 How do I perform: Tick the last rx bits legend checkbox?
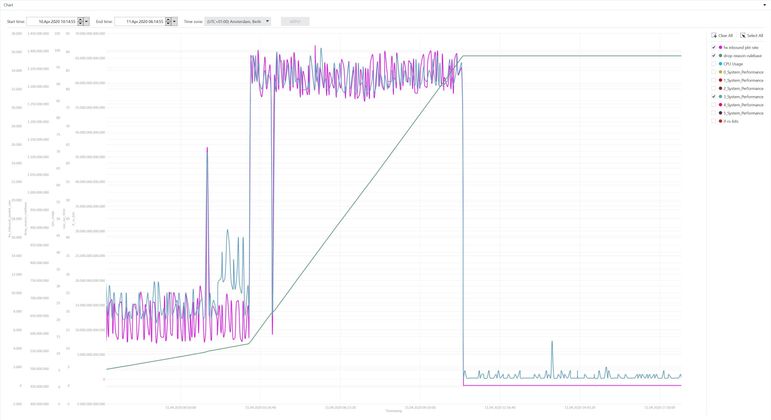click(x=713, y=121)
